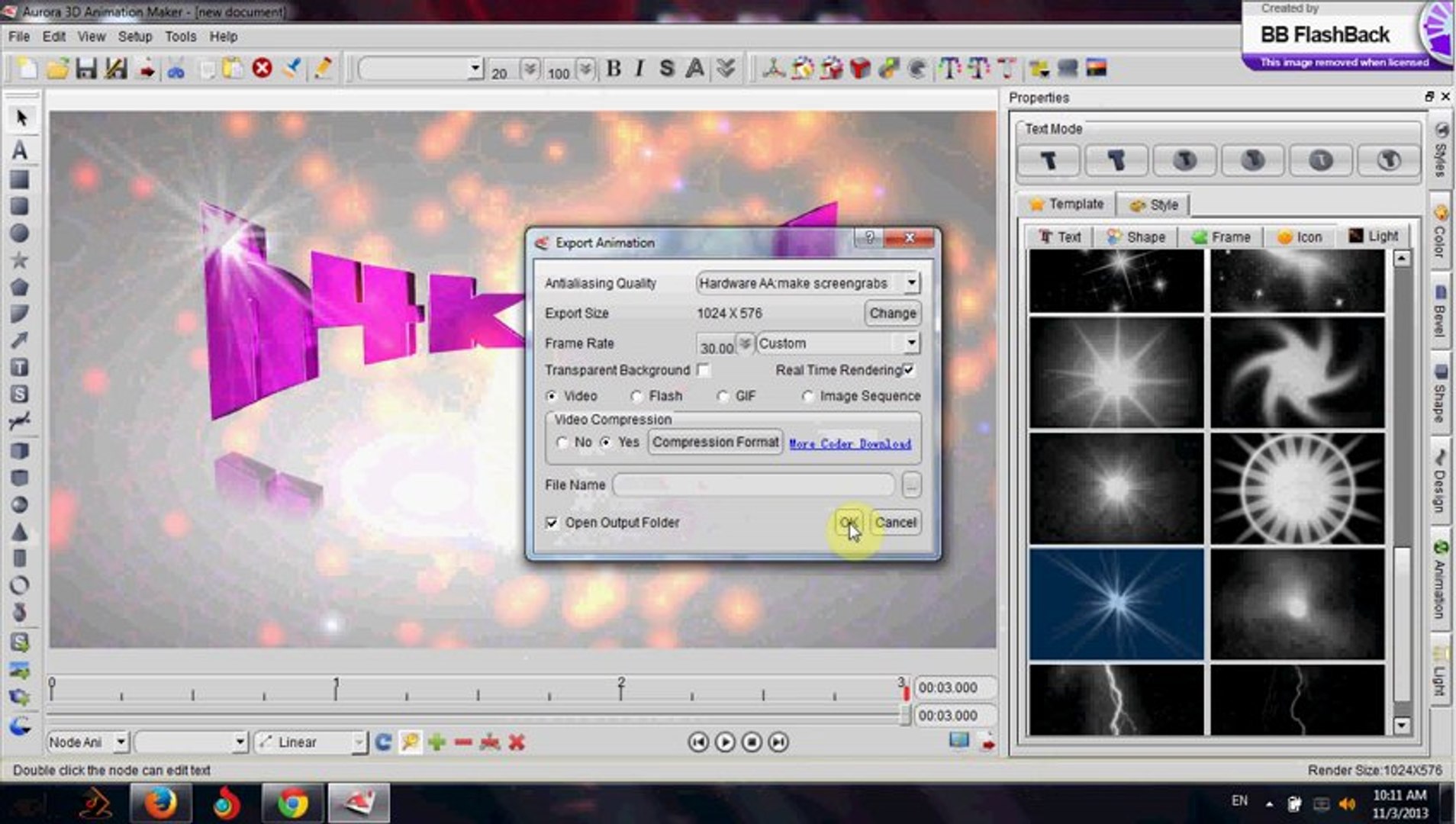
Task: Click the timeline marker at 2 seconds
Action: pos(621,689)
